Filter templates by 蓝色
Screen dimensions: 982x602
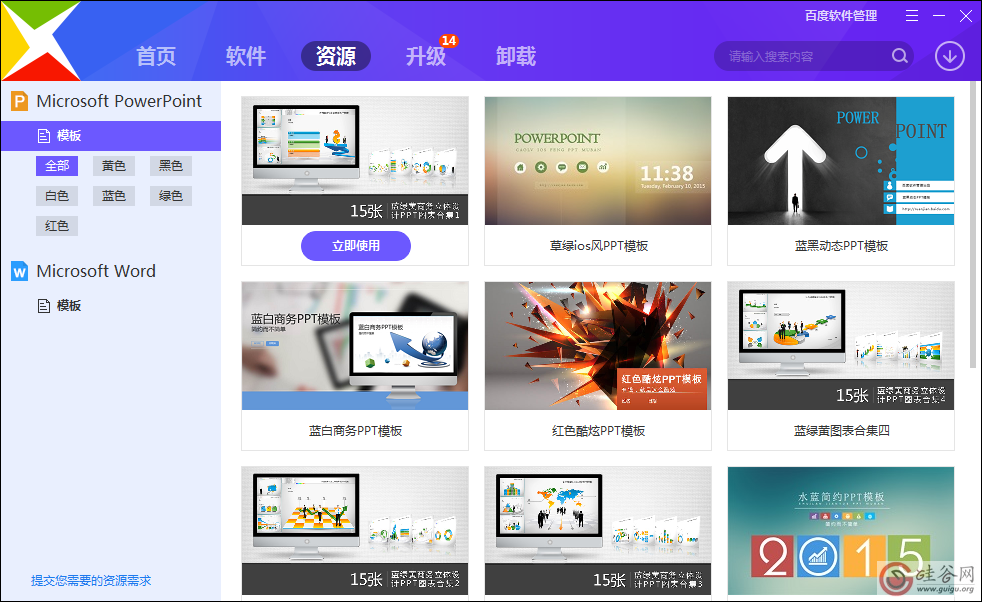(x=114, y=196)
